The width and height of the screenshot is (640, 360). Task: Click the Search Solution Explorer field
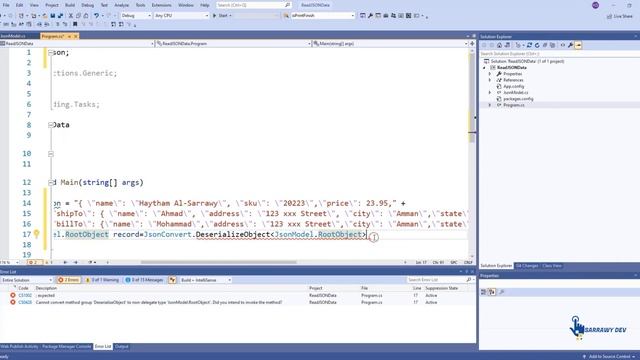[x=559, y=53]
